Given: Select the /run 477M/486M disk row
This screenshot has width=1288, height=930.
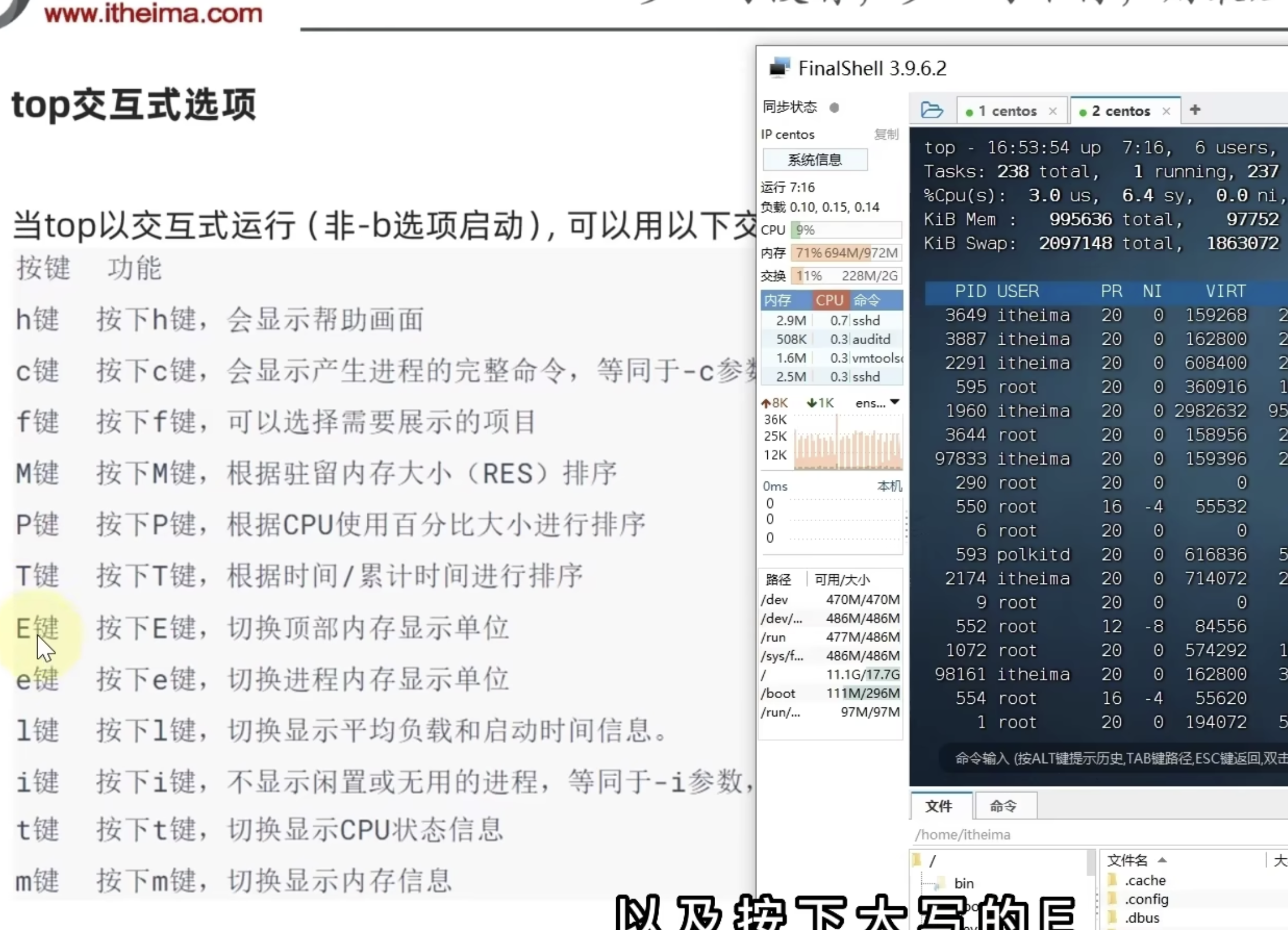Looking at the screenshot, I should 830,637.
